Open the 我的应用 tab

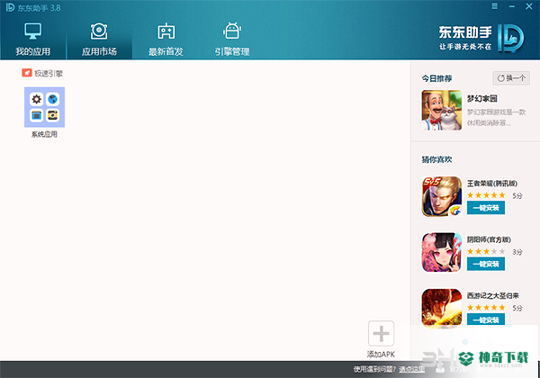click(33, 39)
